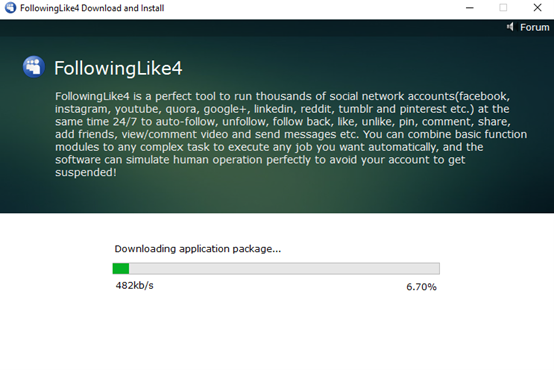Click the app icon in title bar
This screenshot has height=370, width=554.
pos(11,8)
